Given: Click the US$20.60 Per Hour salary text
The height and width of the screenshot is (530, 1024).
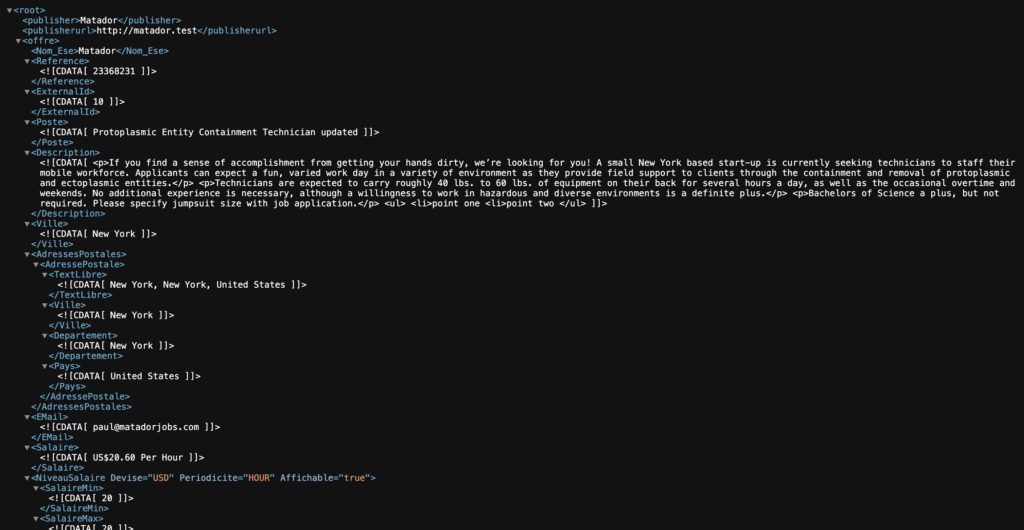Looking at the screenshot, I should click(135, 458).
